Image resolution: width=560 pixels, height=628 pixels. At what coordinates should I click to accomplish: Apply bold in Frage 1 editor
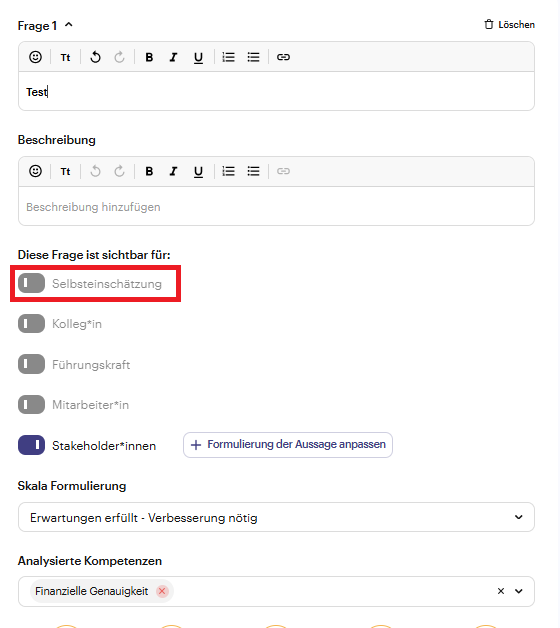149,57
